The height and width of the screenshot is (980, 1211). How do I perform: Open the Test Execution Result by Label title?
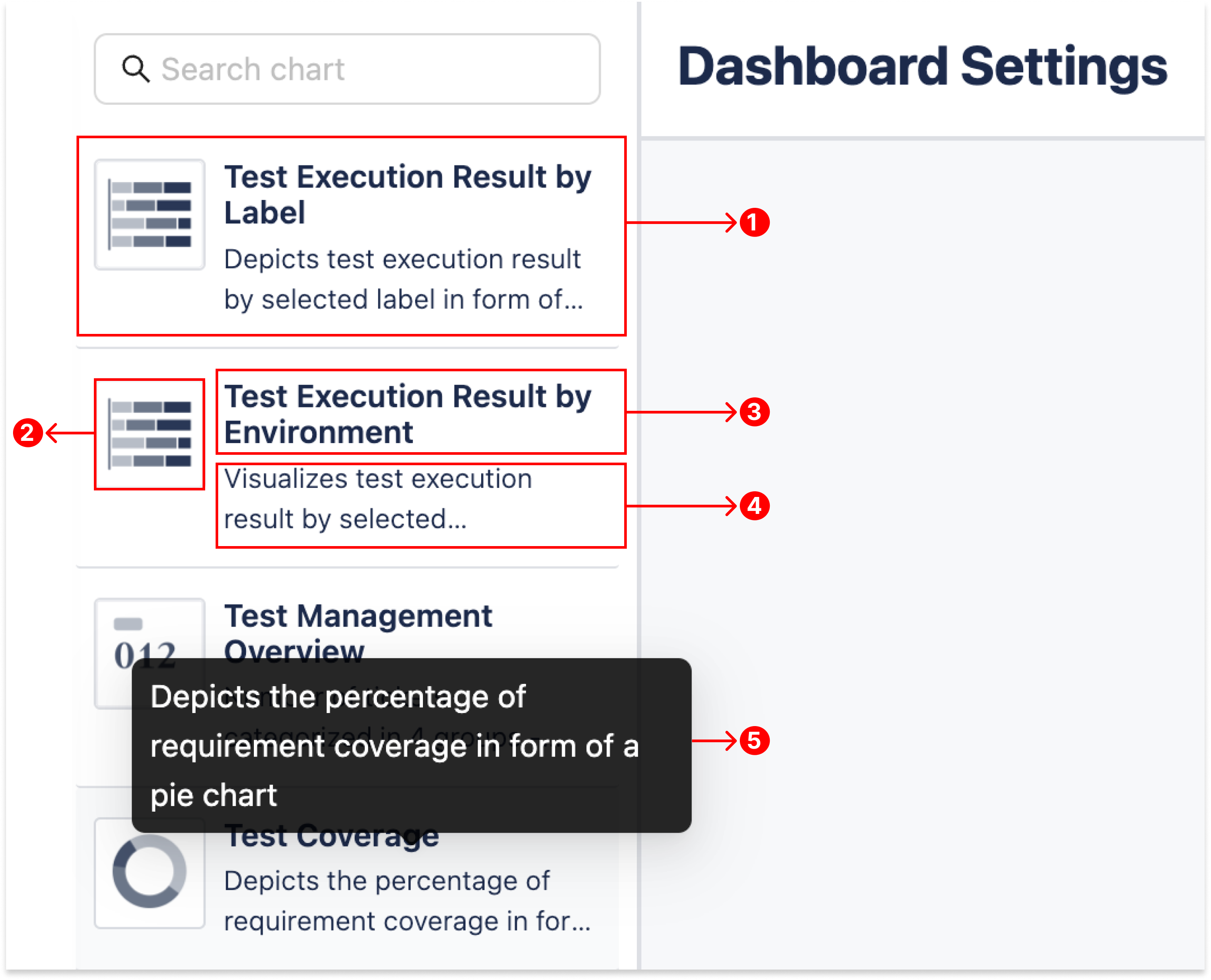[x=407, y=195]
